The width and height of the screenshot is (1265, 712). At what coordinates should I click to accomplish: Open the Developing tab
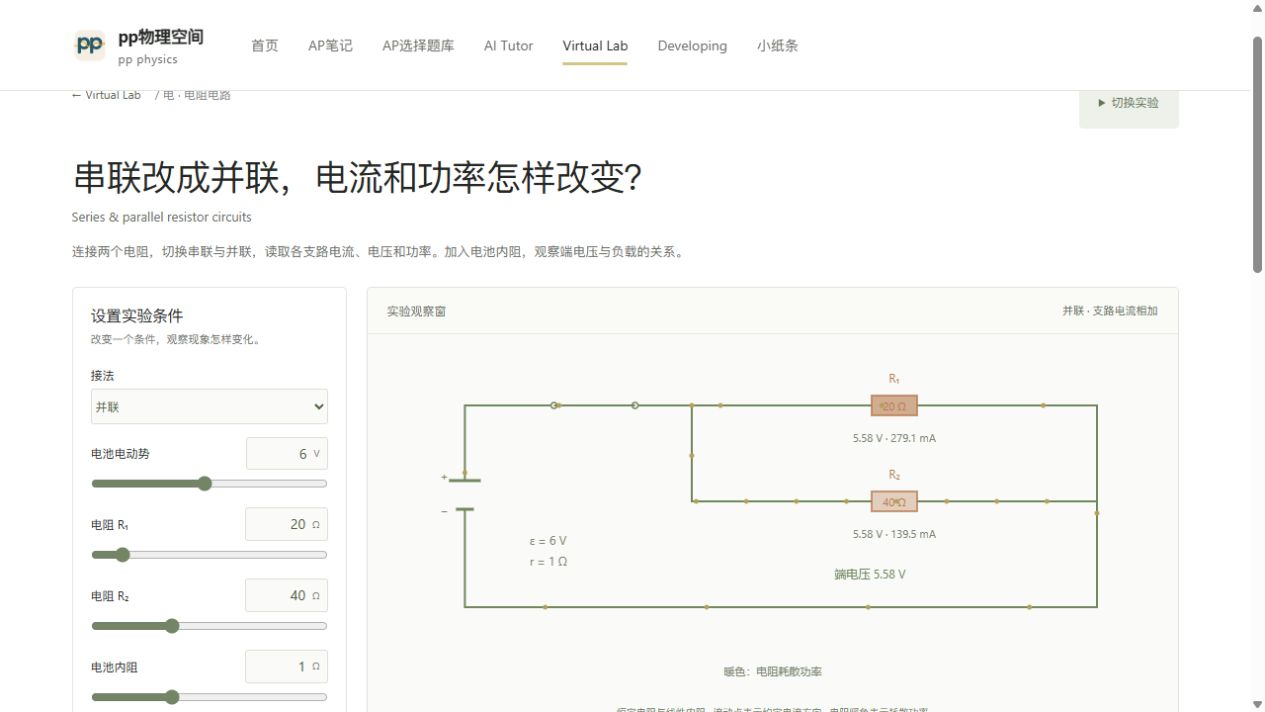(692, 46)
